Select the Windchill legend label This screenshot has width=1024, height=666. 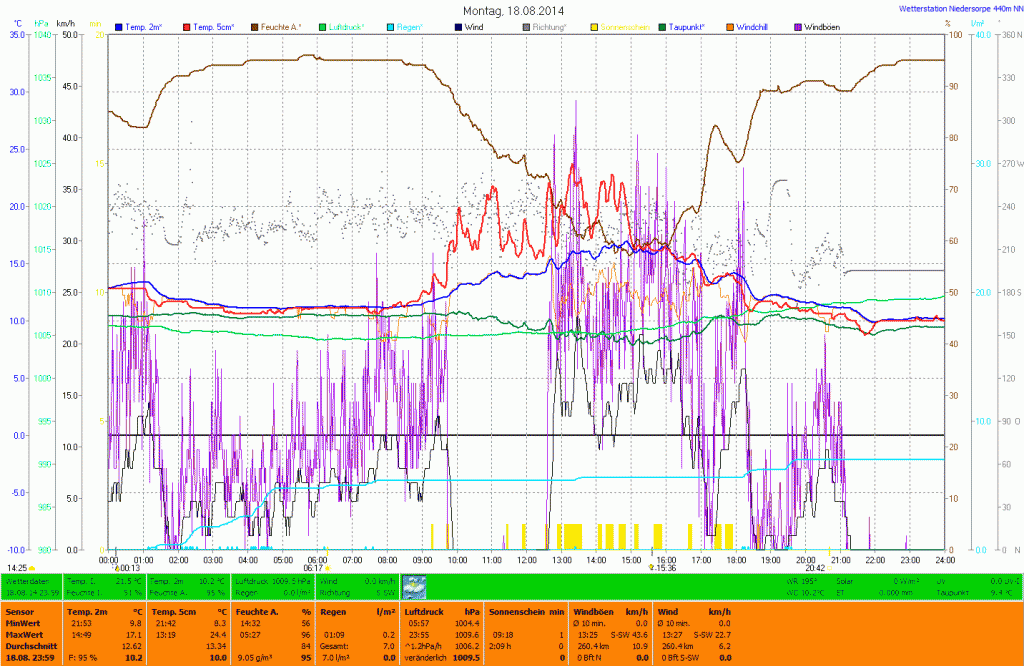(751, 25)
